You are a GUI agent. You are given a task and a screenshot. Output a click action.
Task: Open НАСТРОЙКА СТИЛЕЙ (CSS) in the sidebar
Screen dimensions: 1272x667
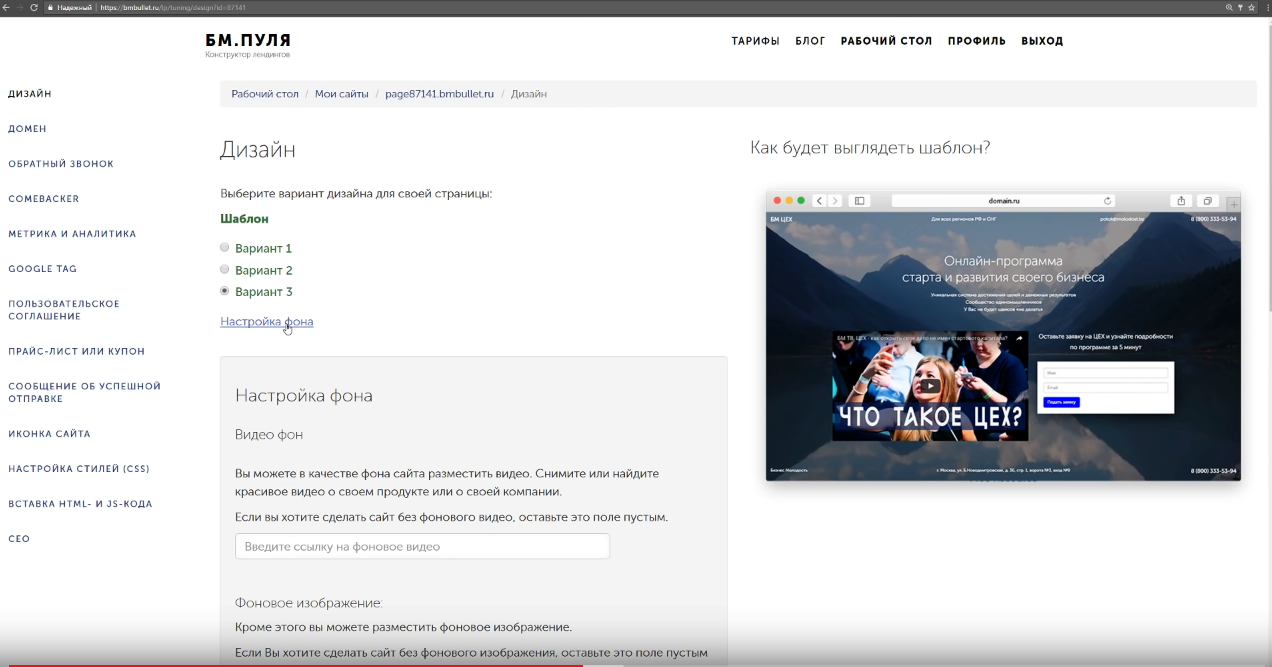(79, 469)
